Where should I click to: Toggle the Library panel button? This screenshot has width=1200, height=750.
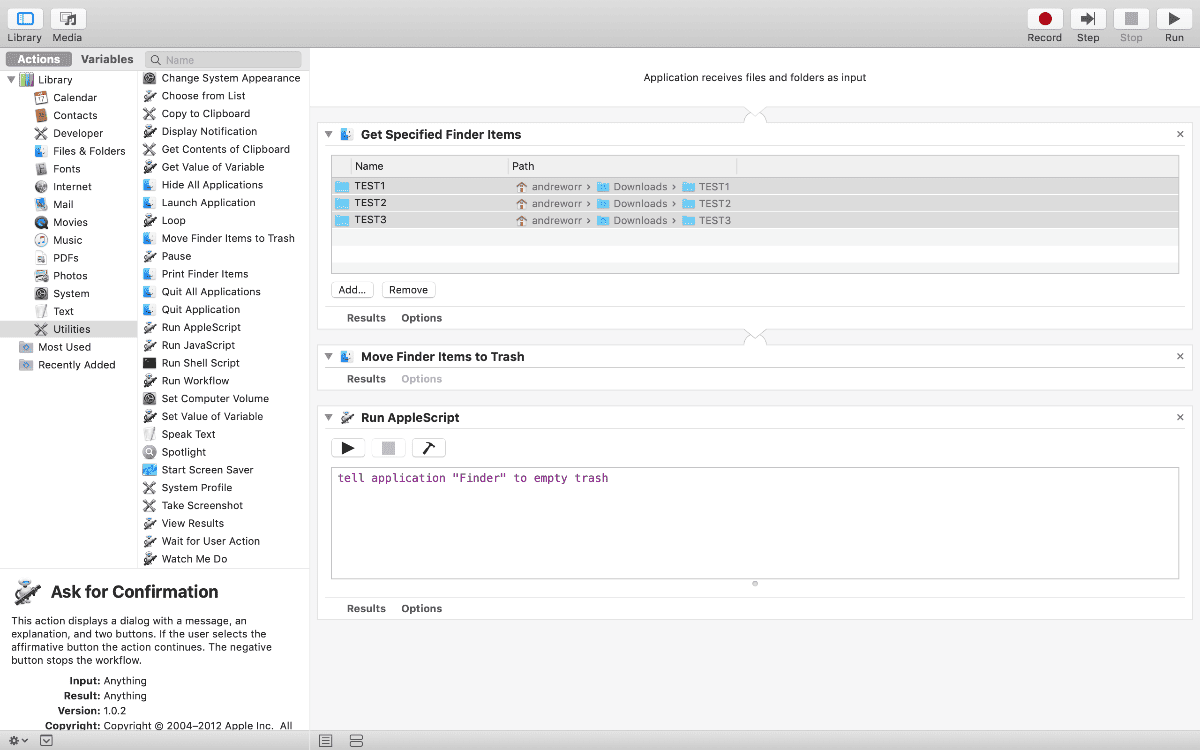25,19
